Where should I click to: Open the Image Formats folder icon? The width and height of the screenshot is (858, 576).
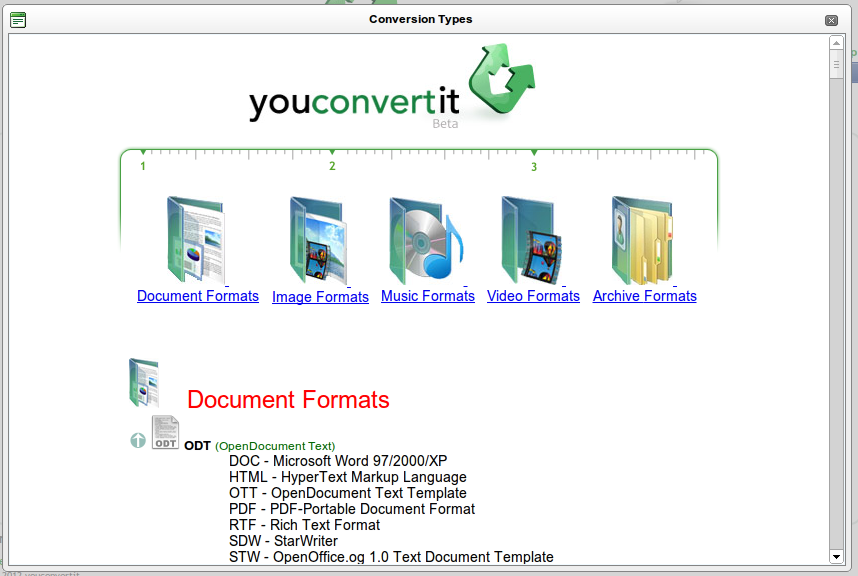pyautogui.click(x=318, y=240)
